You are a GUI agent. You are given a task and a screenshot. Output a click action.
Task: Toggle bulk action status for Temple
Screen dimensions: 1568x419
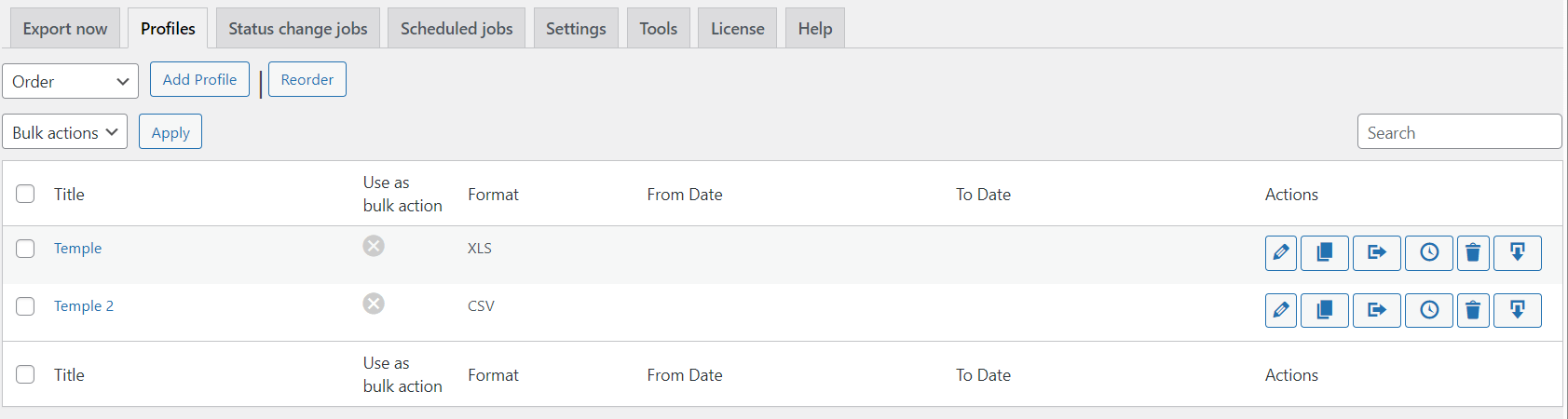coord(374,246)
